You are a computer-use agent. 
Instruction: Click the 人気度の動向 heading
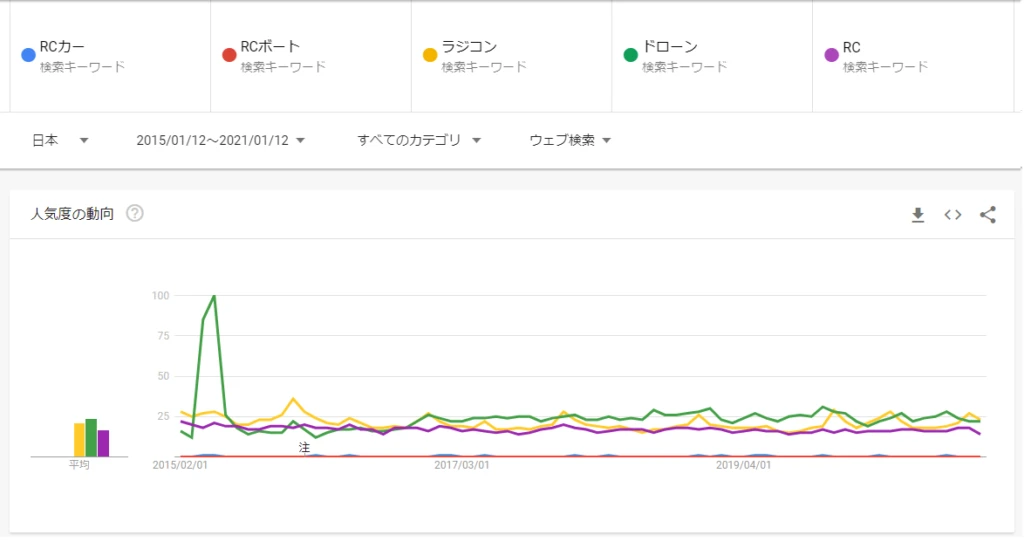coord(72,214)
